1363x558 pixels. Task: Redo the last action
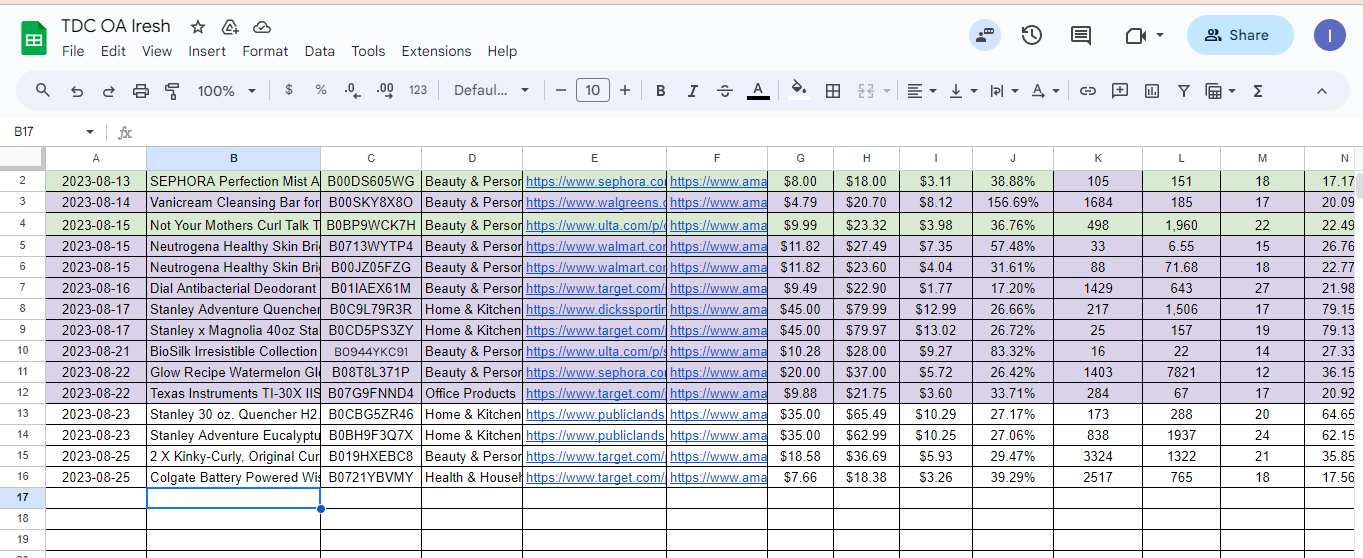coord(108,91)
